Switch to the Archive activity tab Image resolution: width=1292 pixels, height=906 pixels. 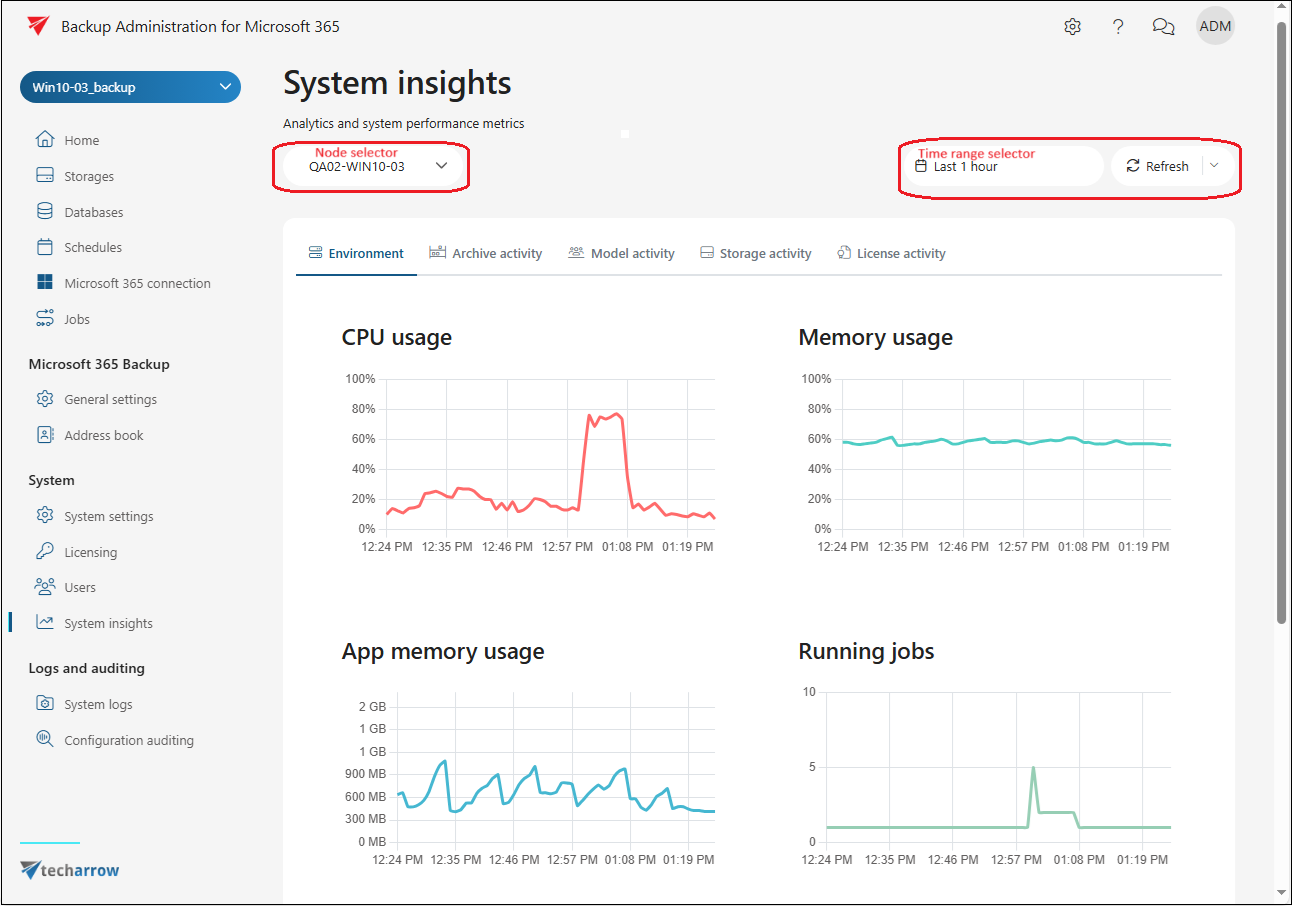tap(486, 254)
